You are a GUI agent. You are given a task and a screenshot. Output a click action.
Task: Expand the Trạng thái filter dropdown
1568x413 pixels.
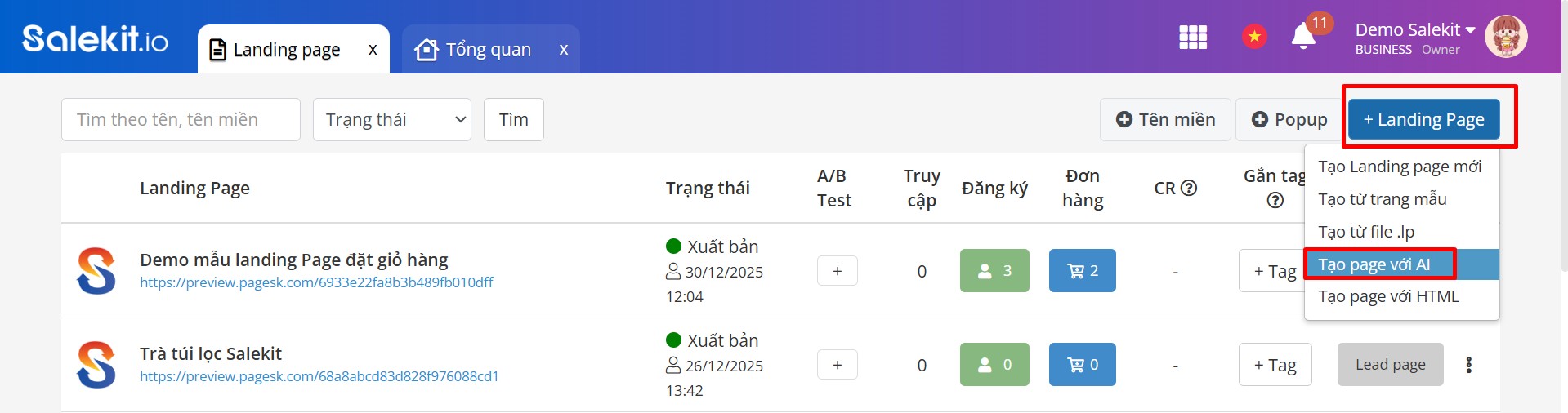pyautogui.click(x=392, y=120)
